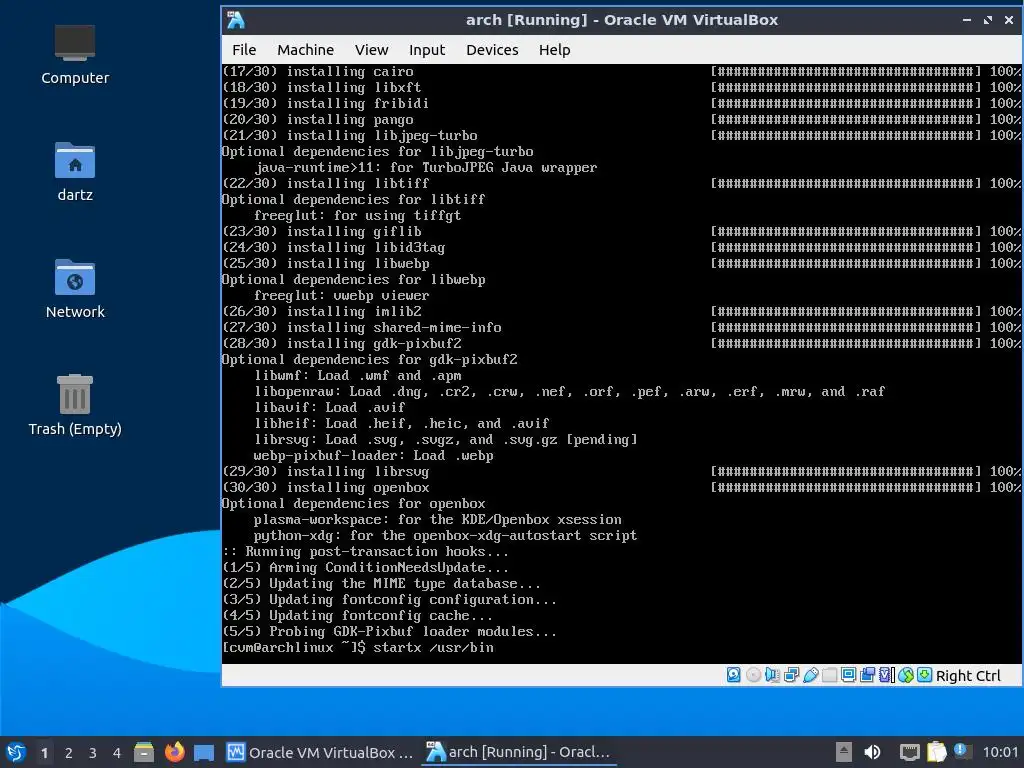Click the '(5/5) Probing GDK-Pixbuf loader modules...' line
Screen dimensions: 1024x768
pos(389,632)
